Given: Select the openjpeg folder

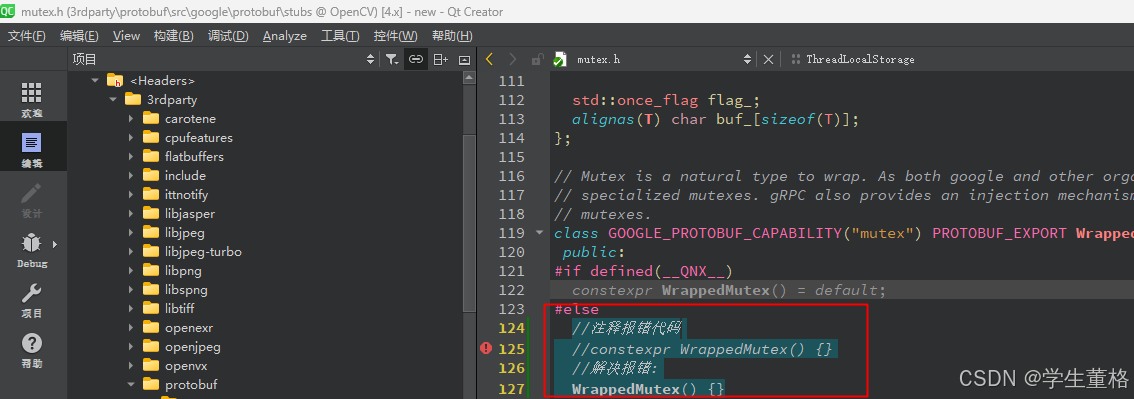Looking at the screenshot, I should coord(192,346).
